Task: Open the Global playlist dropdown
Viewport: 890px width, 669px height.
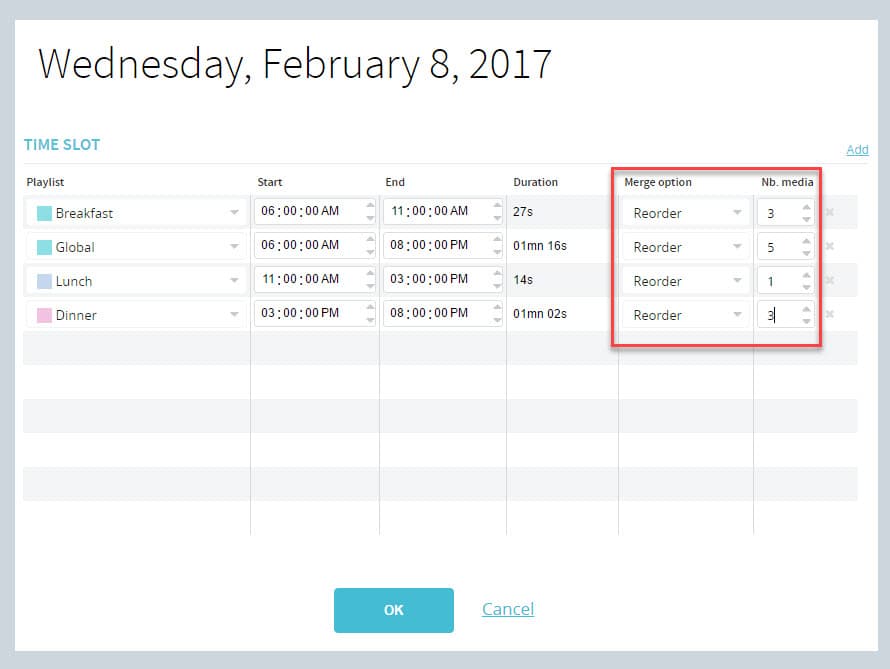Action: [234, 246]
